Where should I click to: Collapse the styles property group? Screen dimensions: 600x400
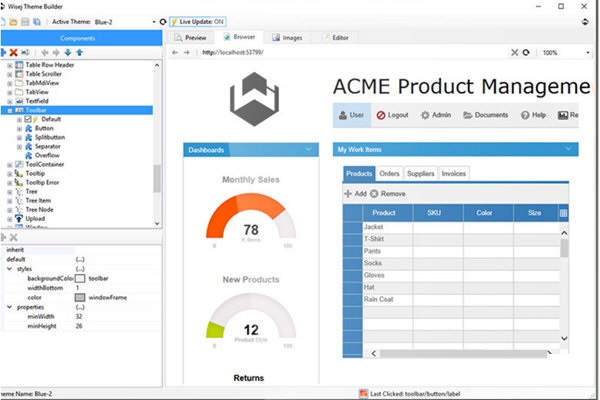pyautogui.click(x=9, y=269)
